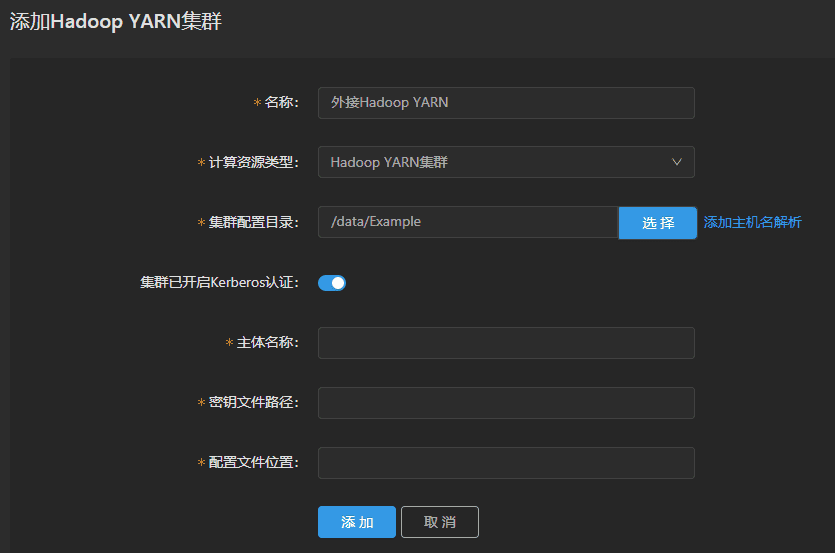Image resolution: width=835 pixels, height=553 pixels.
Task: Click the /data/Example directory input field
Action: [467, 222]
